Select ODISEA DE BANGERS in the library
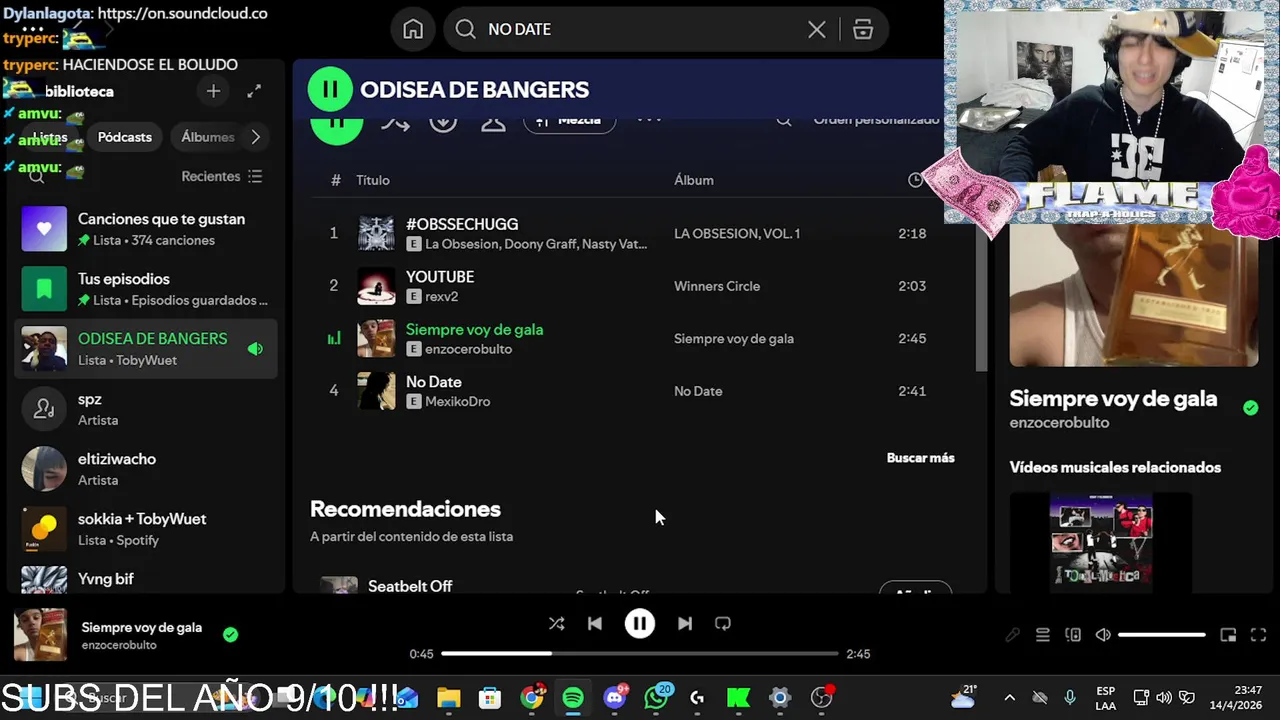1280x720 pixels. [x=145, y=349]
